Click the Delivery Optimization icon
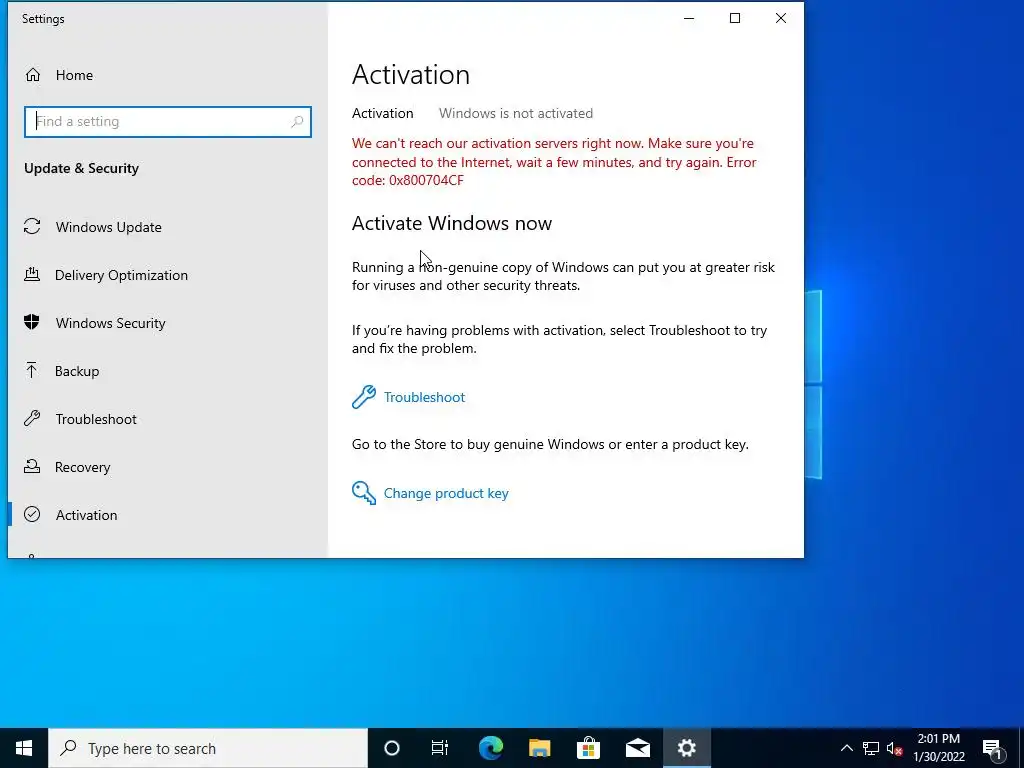Image resolution: width=1024 pixels, height=768 pixels. pyautogui.click(x=32, y=274)
